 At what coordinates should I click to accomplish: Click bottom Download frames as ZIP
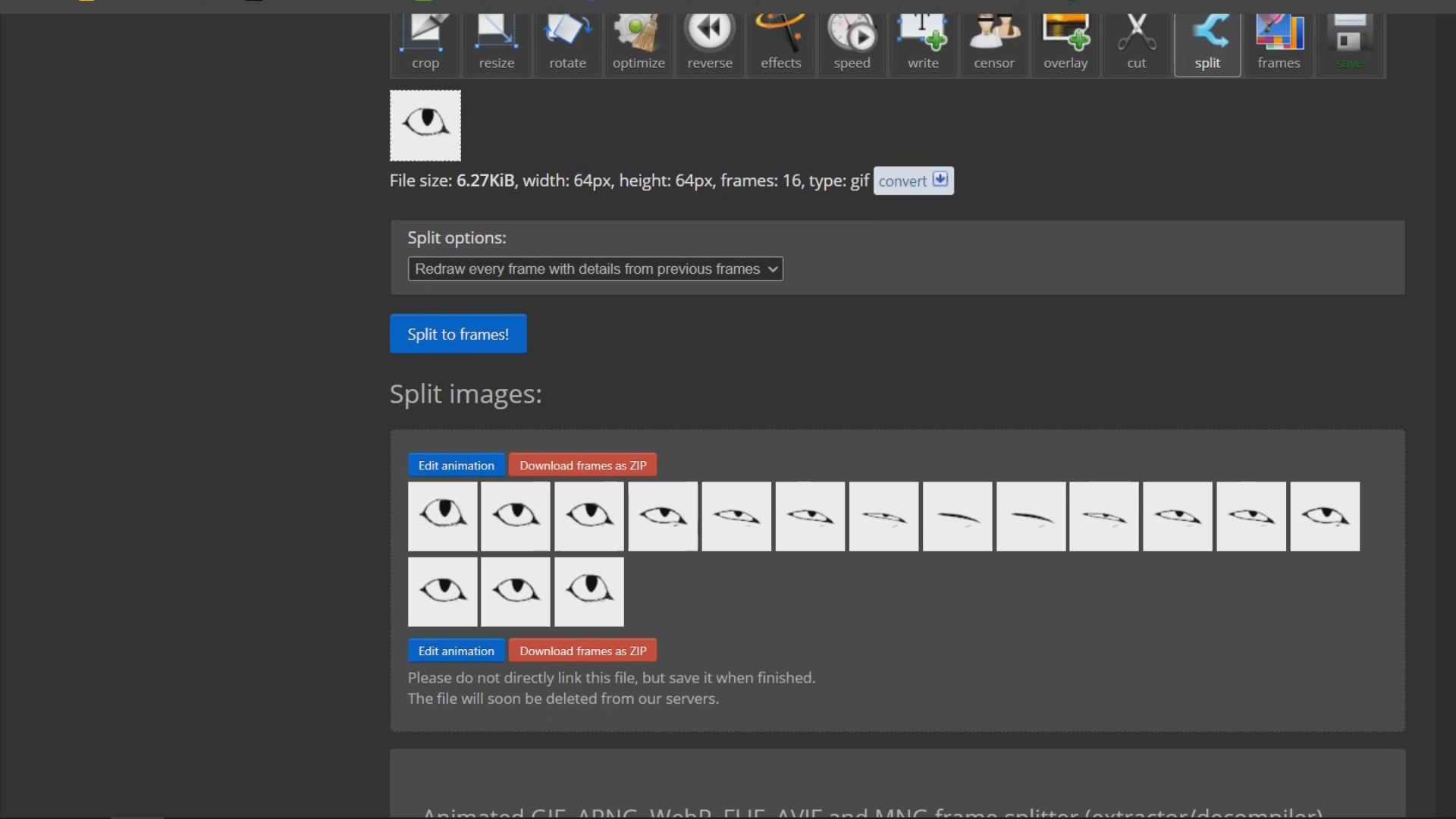point(583,651)
